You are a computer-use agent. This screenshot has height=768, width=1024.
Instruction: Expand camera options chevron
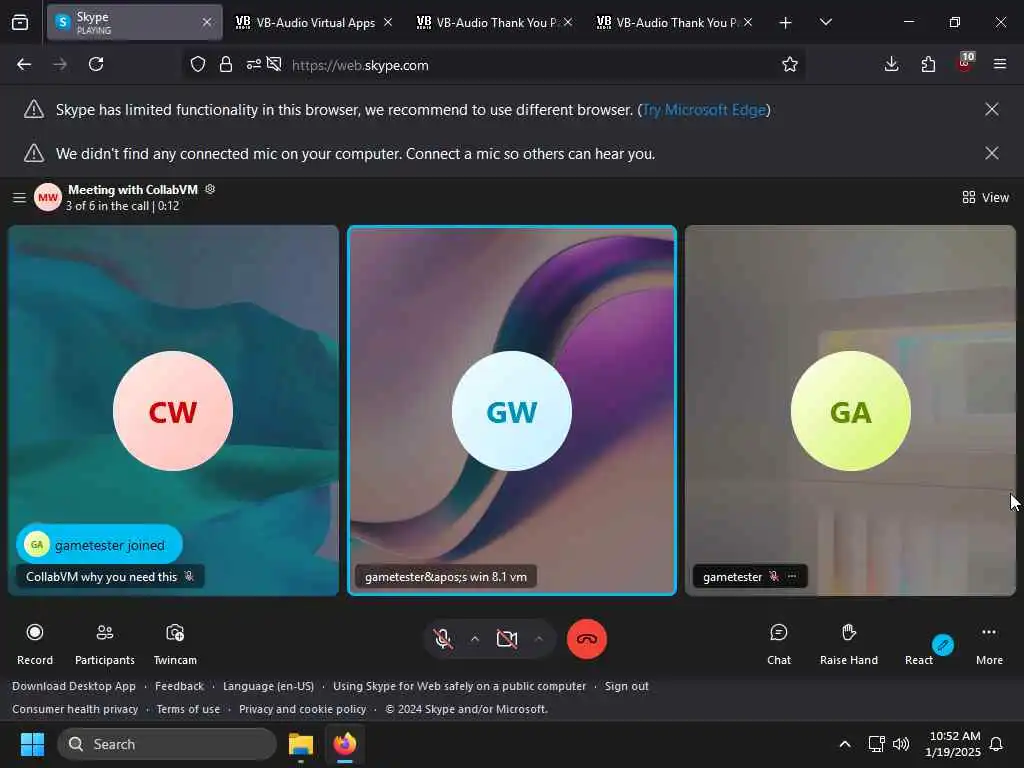tap(539, 639)
